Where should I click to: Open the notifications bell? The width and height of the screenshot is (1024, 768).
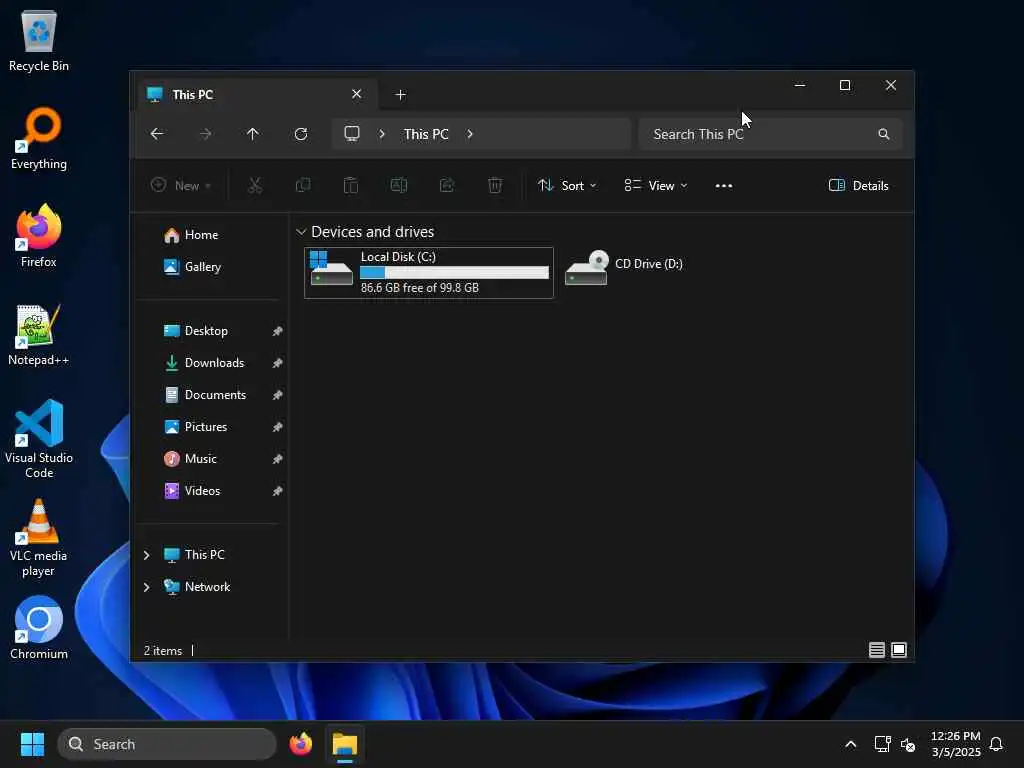[x=996, y=744]
